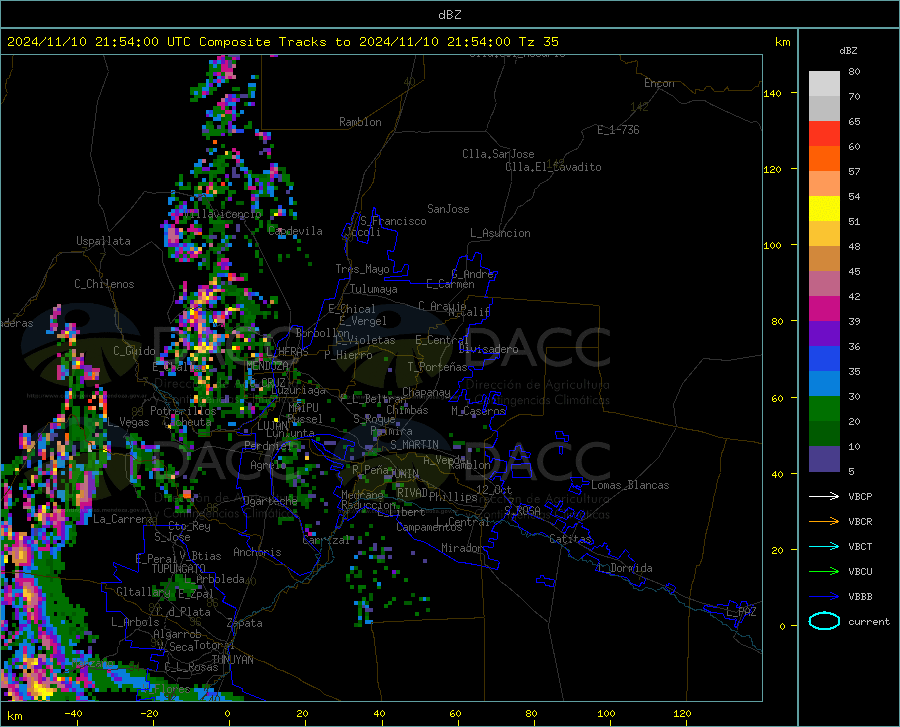Click the La_Carrera map label
900x727 pixels.
pyautogui.click(x=123, y=519)
